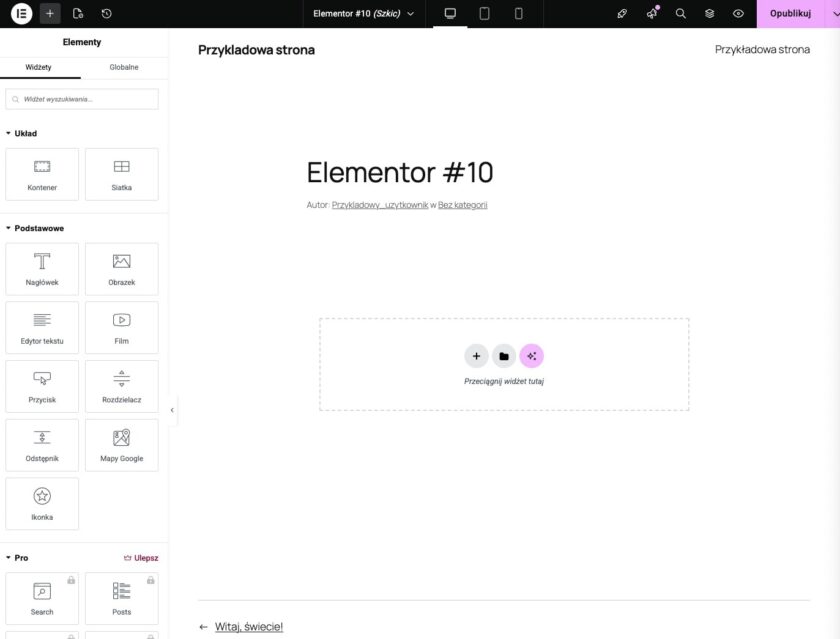Image resolution: width=840 pixels, height=639 pixels.
Task: Open the Witaj, świecie! link
Action: [250, 625]
